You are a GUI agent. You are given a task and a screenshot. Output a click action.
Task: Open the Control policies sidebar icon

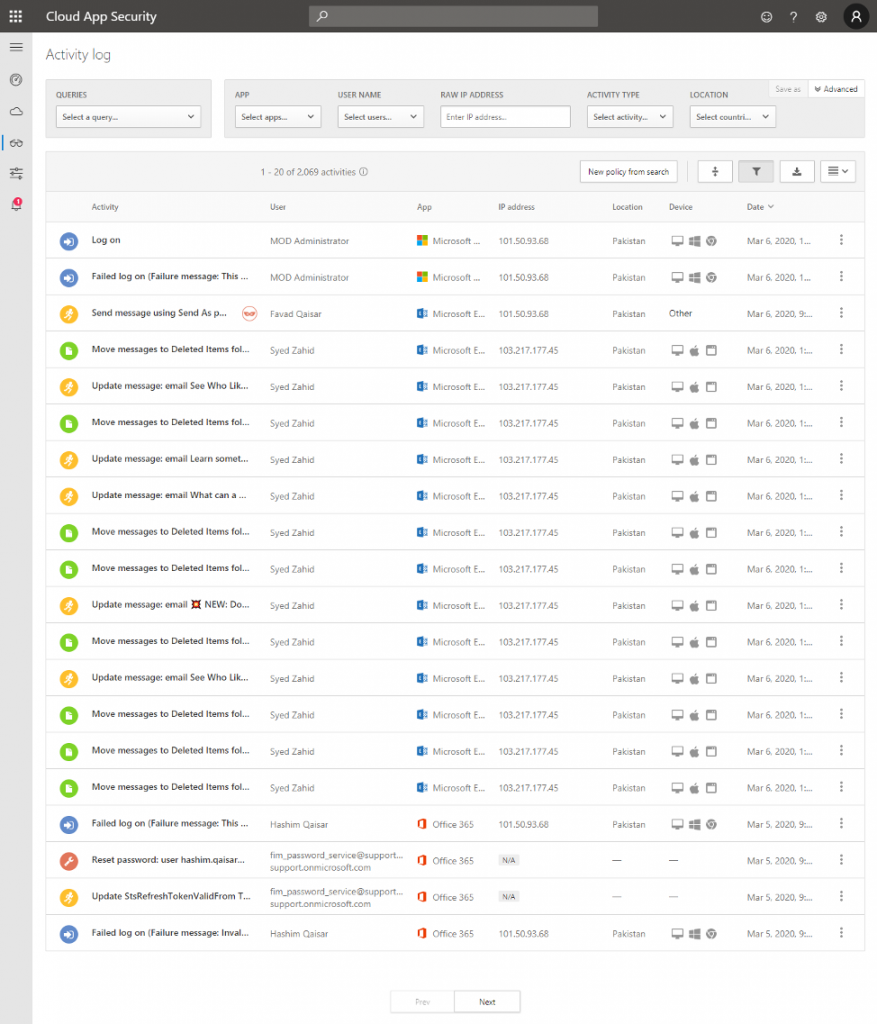pos(15,173)
